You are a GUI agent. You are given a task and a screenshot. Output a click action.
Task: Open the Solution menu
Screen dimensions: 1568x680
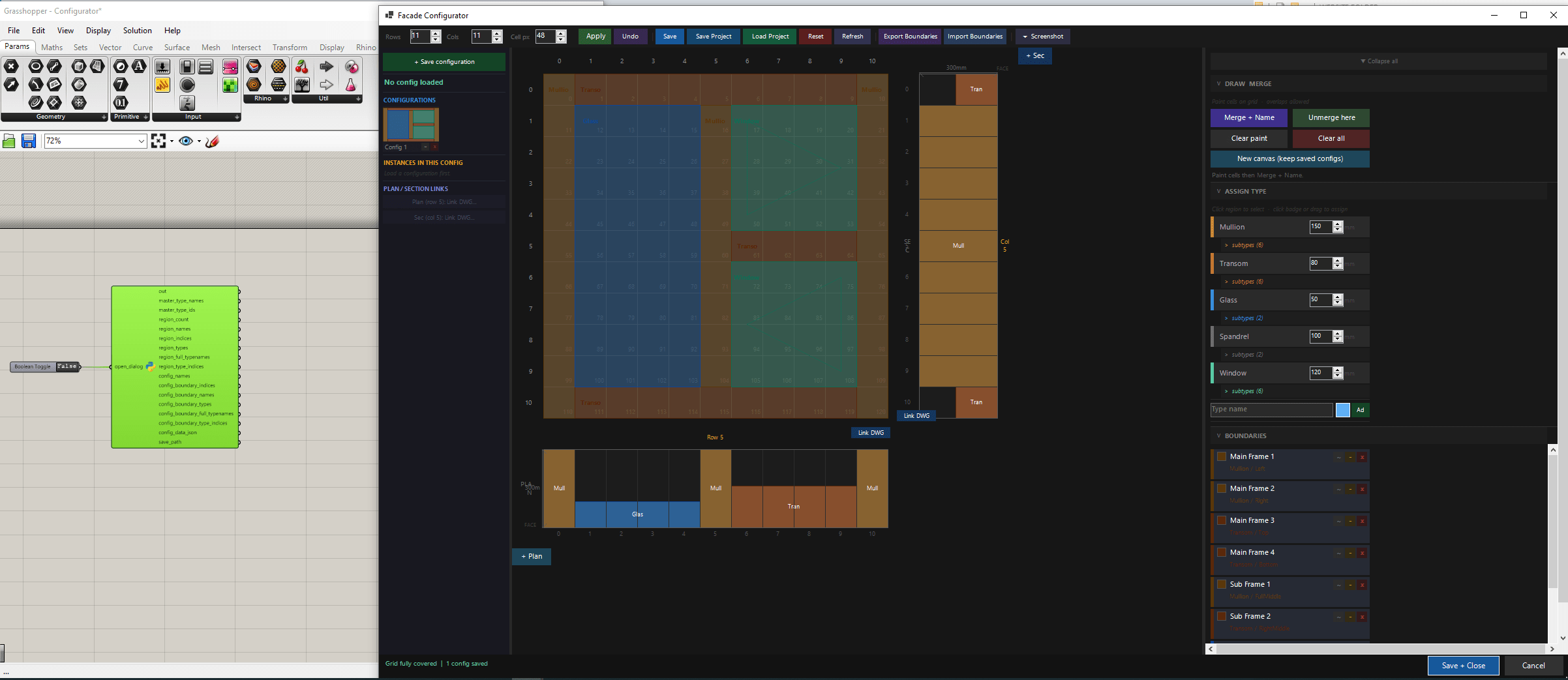click(x=137, y=31)
